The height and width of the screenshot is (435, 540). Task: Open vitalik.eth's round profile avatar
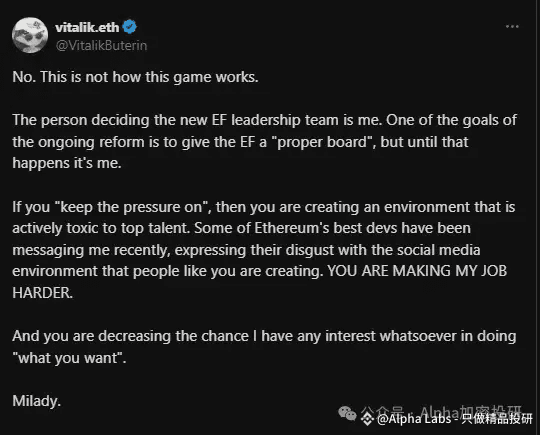coord(30,35)
